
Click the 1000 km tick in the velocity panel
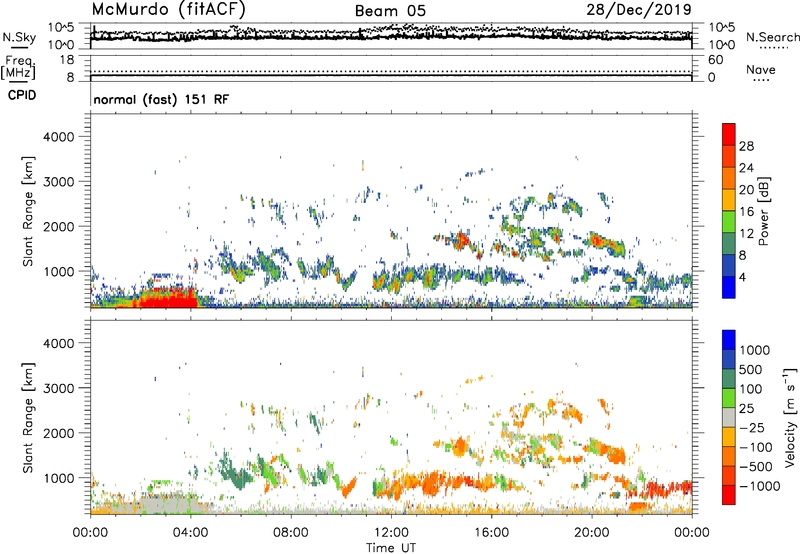(60, 478)
